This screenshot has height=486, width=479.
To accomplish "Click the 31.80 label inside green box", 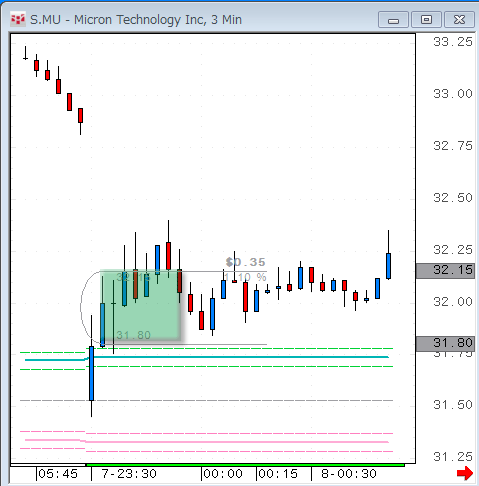I will (x=134, y=335).
